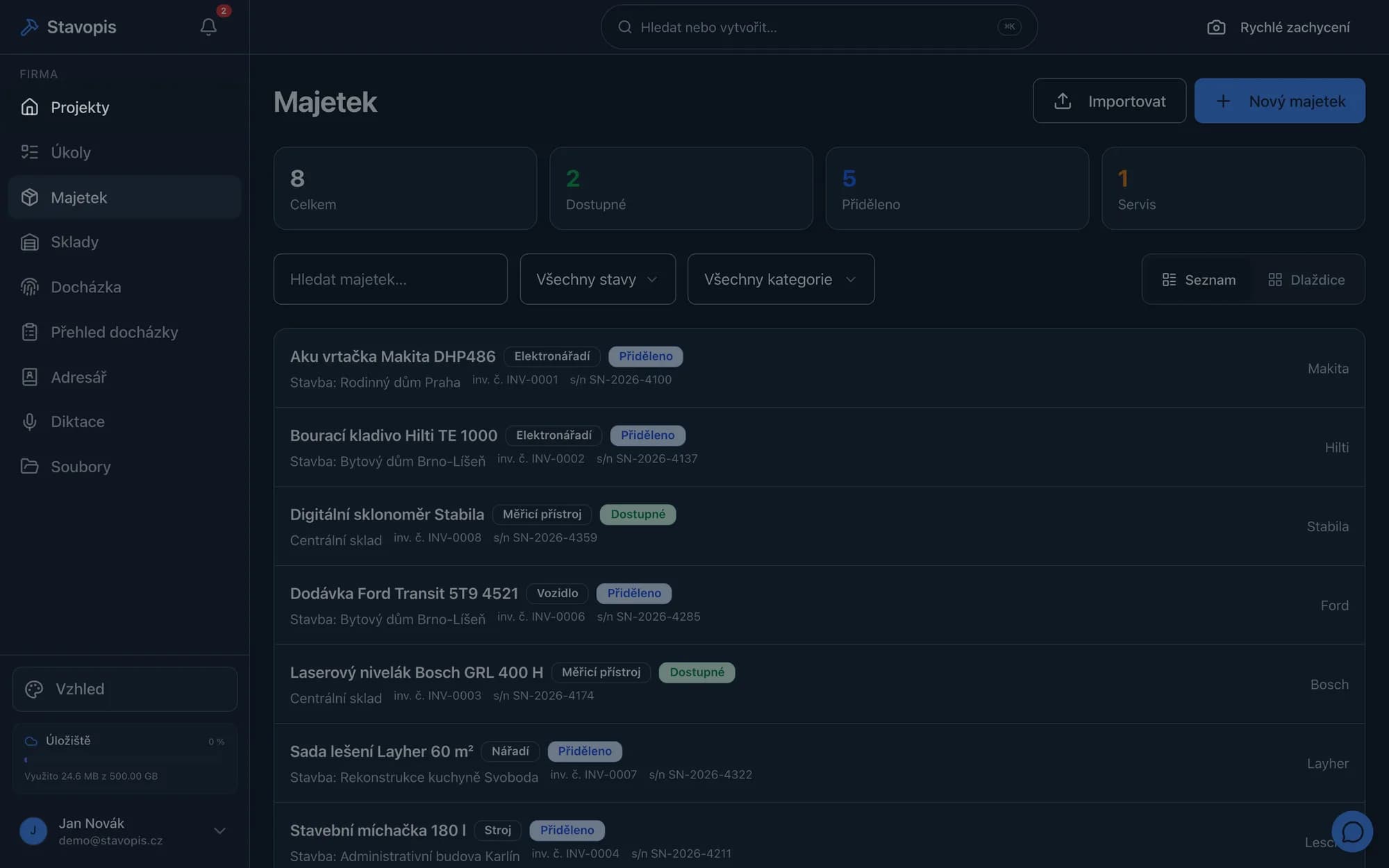Filter by the Dostupné stat card
This screenshot has width=1389, height=868.
681,188
